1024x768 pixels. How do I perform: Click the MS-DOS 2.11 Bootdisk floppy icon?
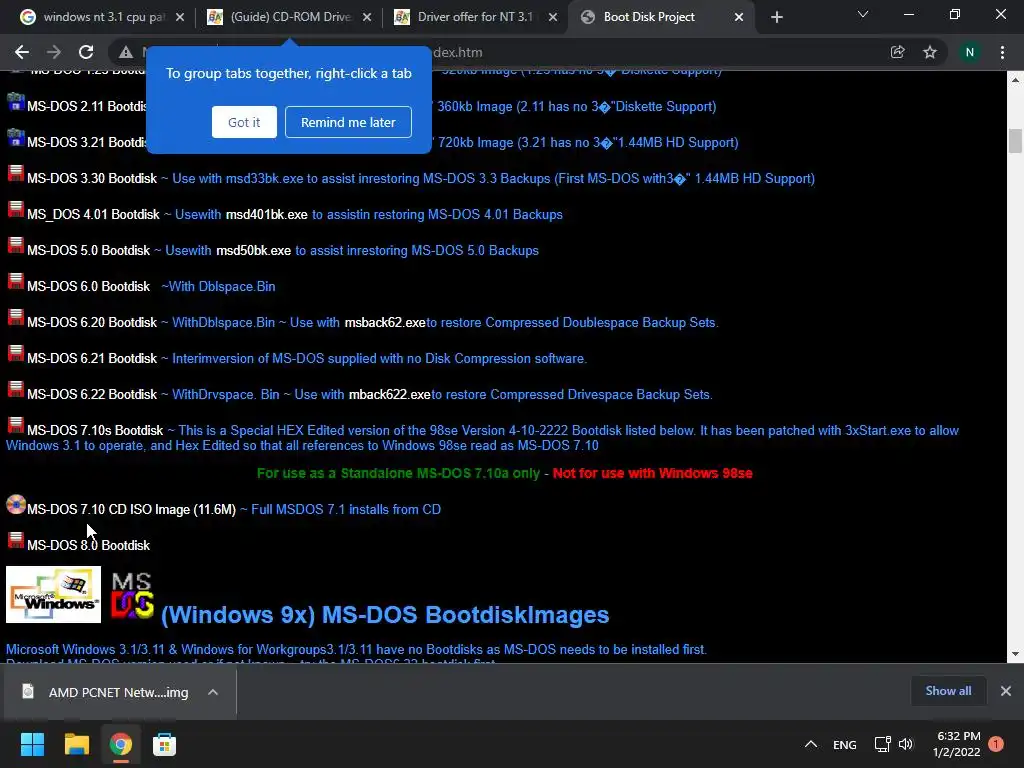tap(16, 102)
